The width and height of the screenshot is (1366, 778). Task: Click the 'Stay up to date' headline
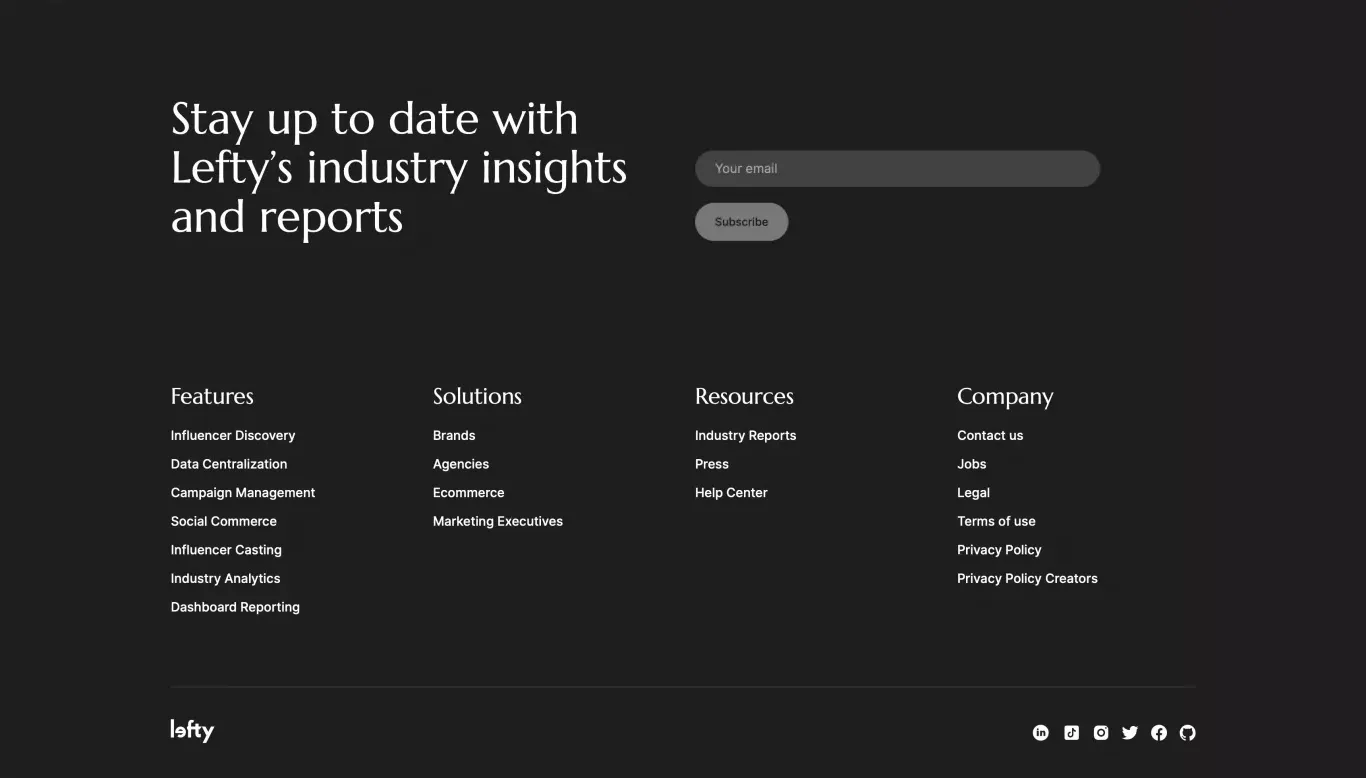click(x=399, y=168)
